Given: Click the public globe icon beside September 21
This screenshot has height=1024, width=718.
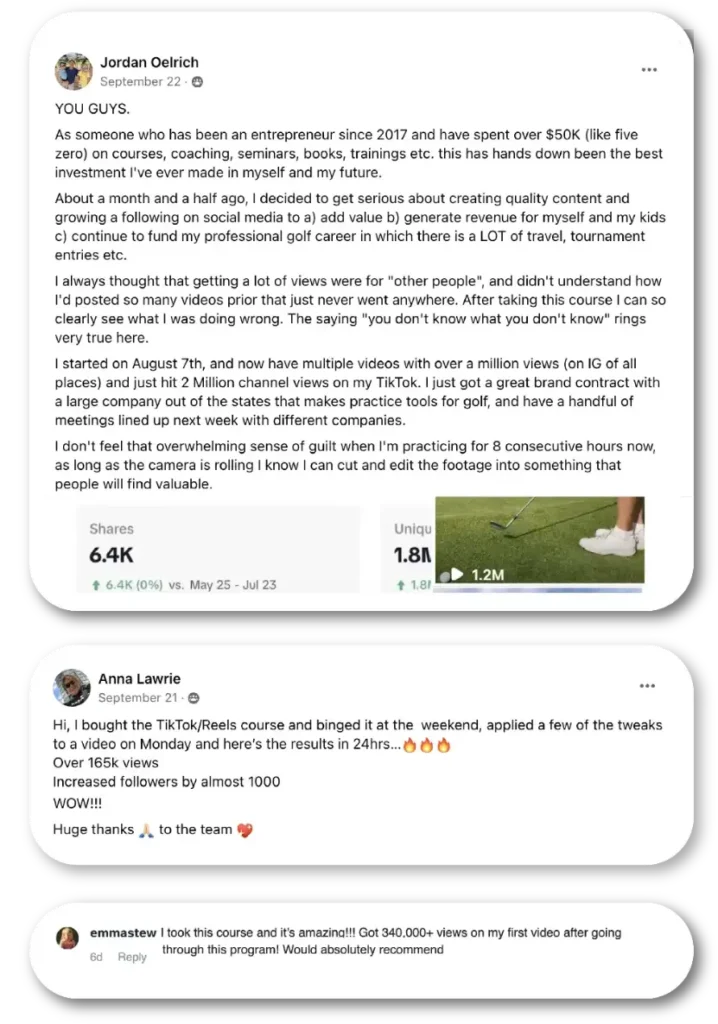Looking at the screenshot, I should pos(194,698).
